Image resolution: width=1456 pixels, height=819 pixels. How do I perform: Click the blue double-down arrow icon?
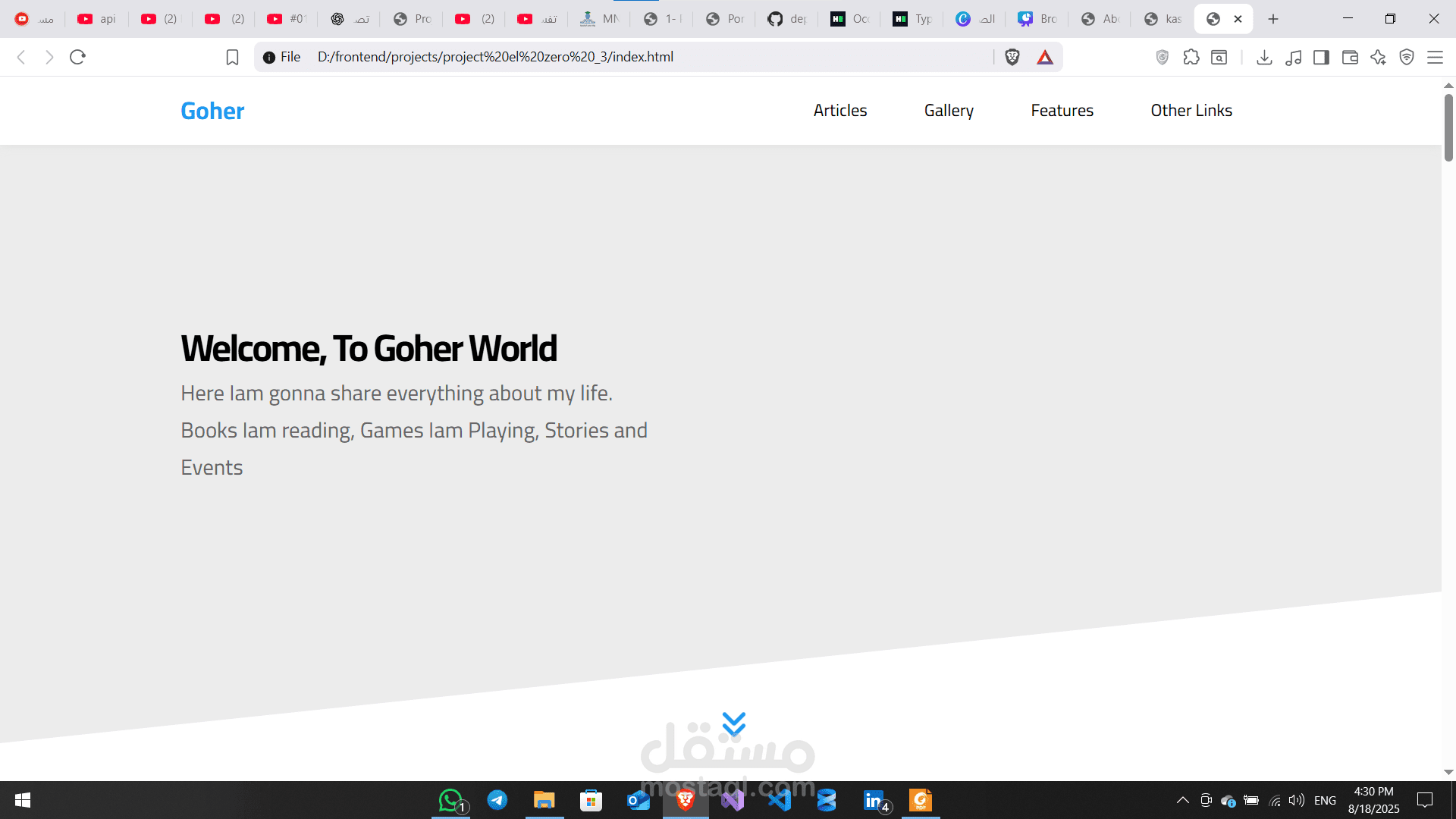click(x=733, y=724)
